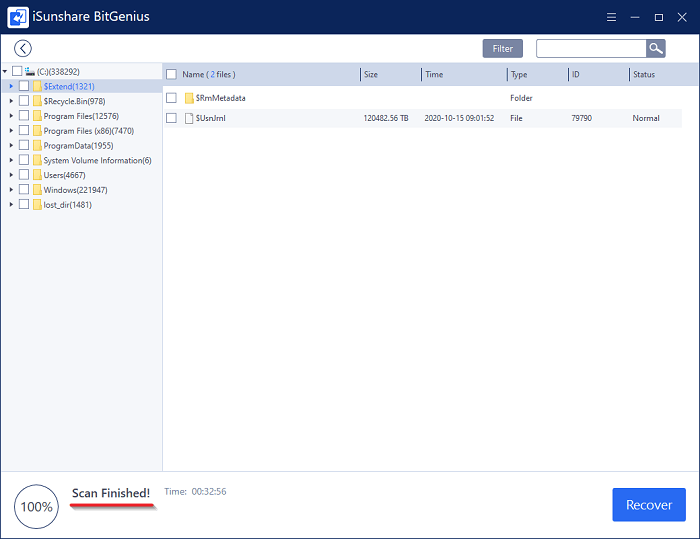Expand the Program Files (x86) node
Screen dimensions: 700x539
11,130
